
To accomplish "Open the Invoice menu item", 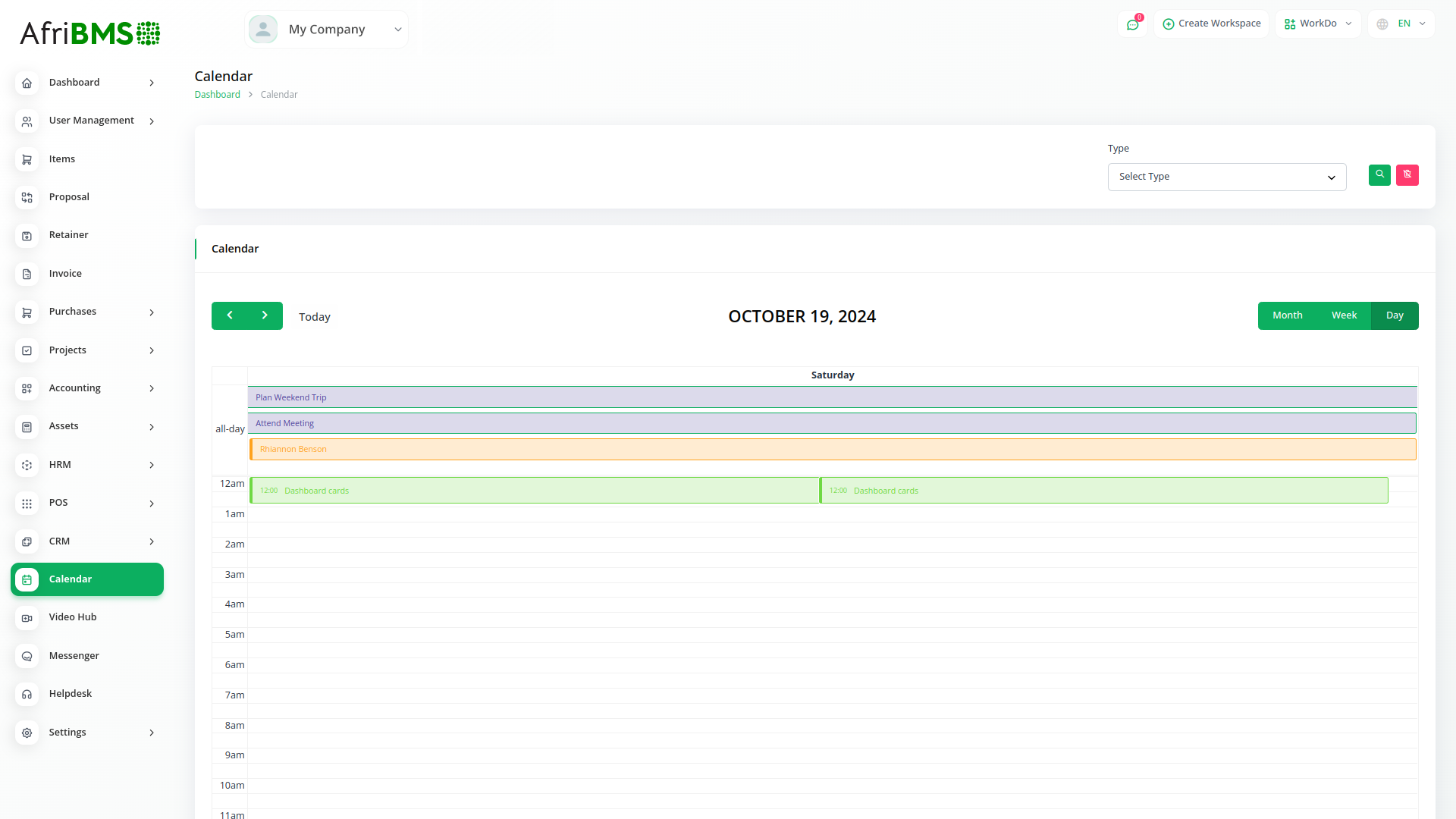I will coord(87,274).
